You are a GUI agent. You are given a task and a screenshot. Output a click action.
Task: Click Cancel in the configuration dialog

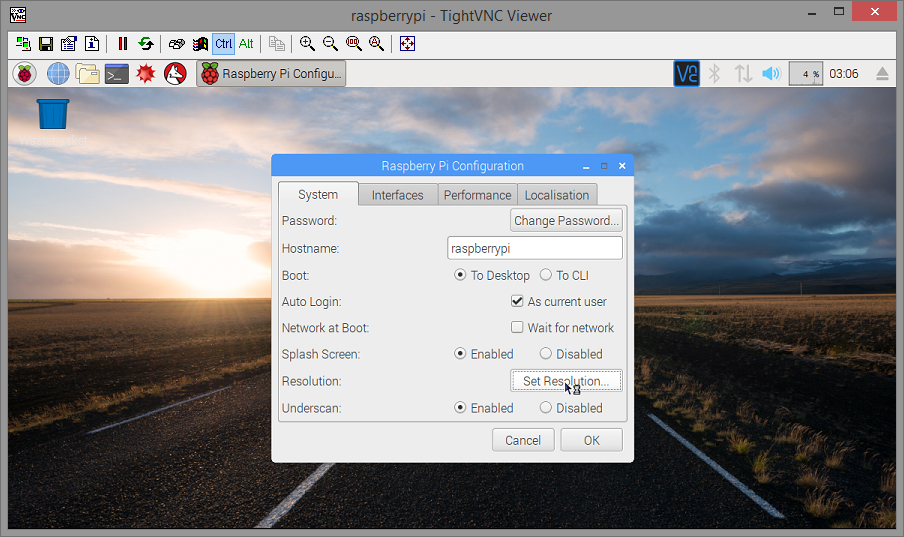523,440
